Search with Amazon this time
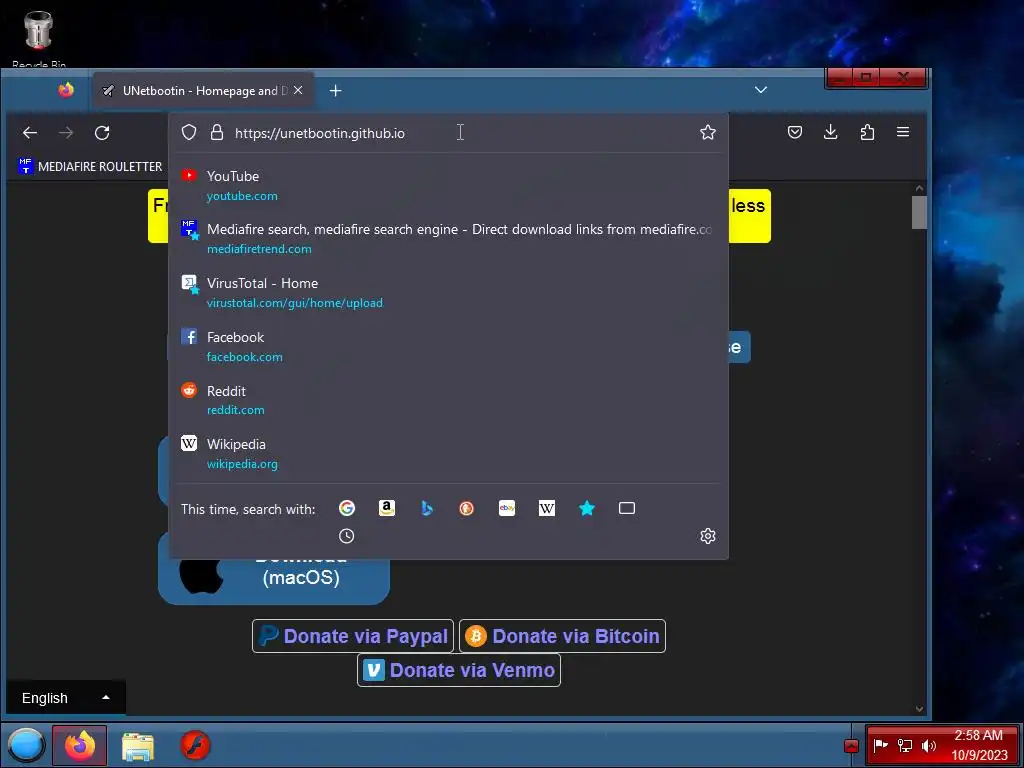This screenshot has height=768, width=1024. tap(387, 508)
